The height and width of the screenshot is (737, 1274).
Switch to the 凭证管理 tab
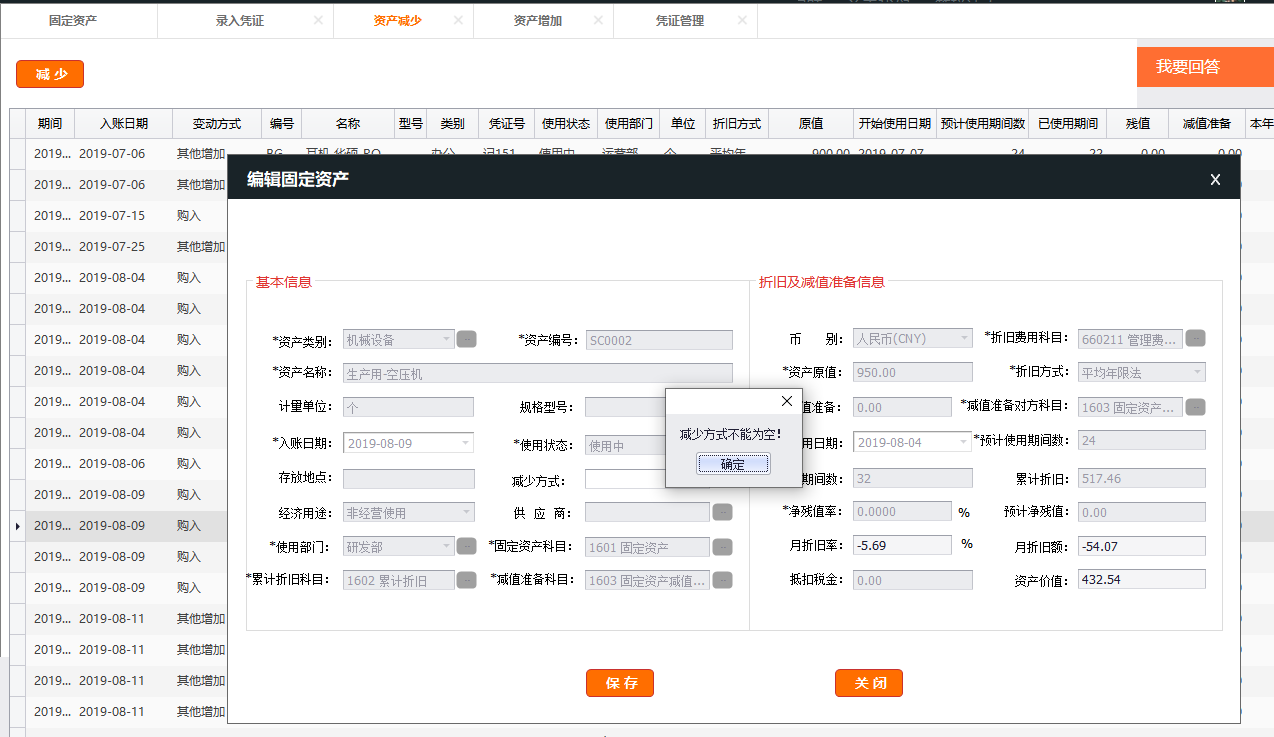point(680,20)
